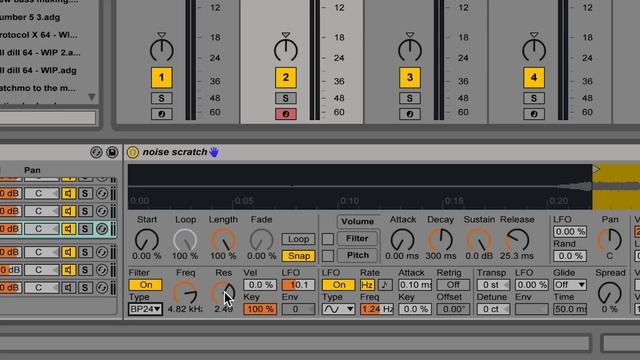
Task: Click the noise scratch device title
Action: click(x=175, y=152)
